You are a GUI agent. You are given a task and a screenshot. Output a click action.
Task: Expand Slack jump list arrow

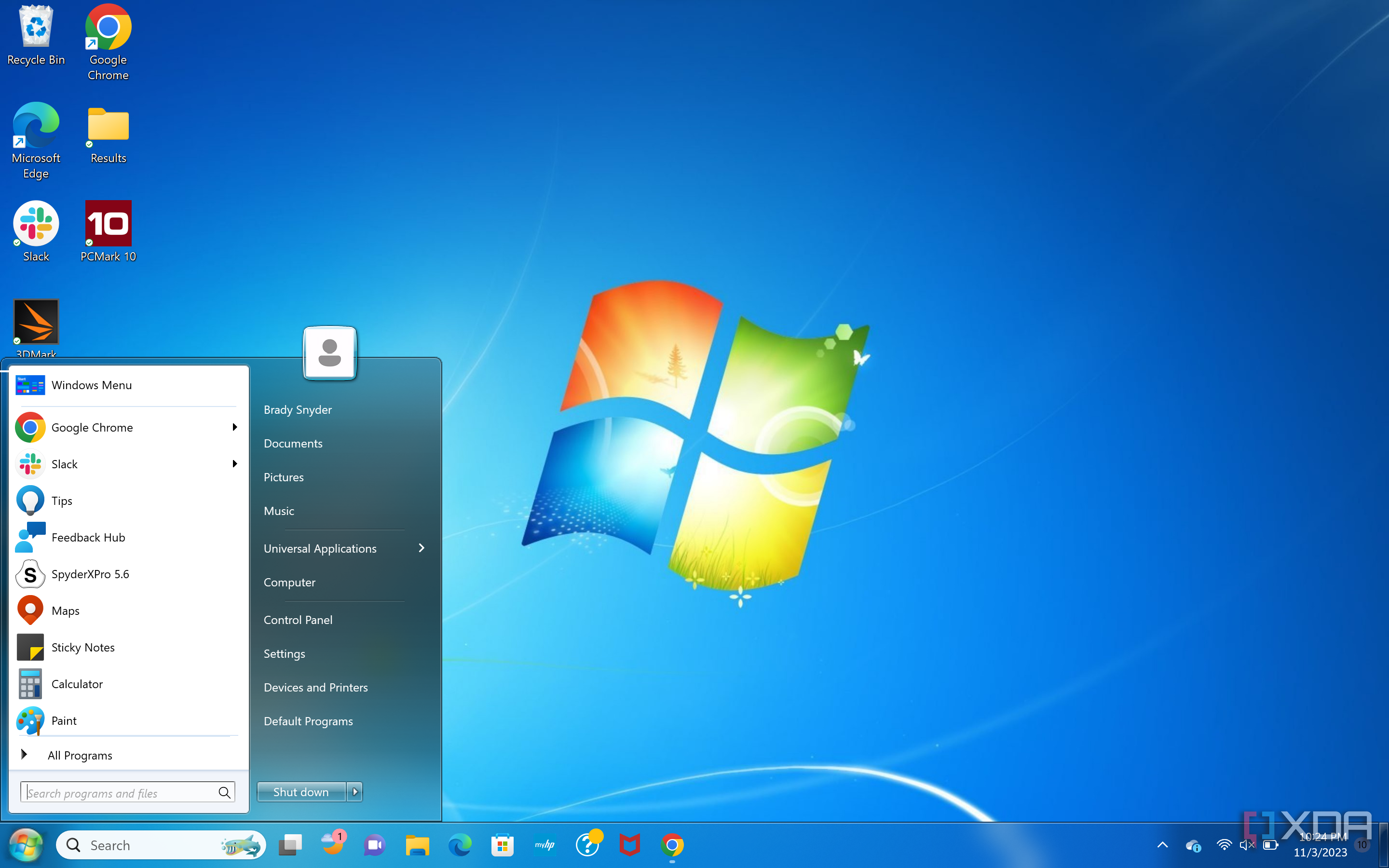click(234, 464)
